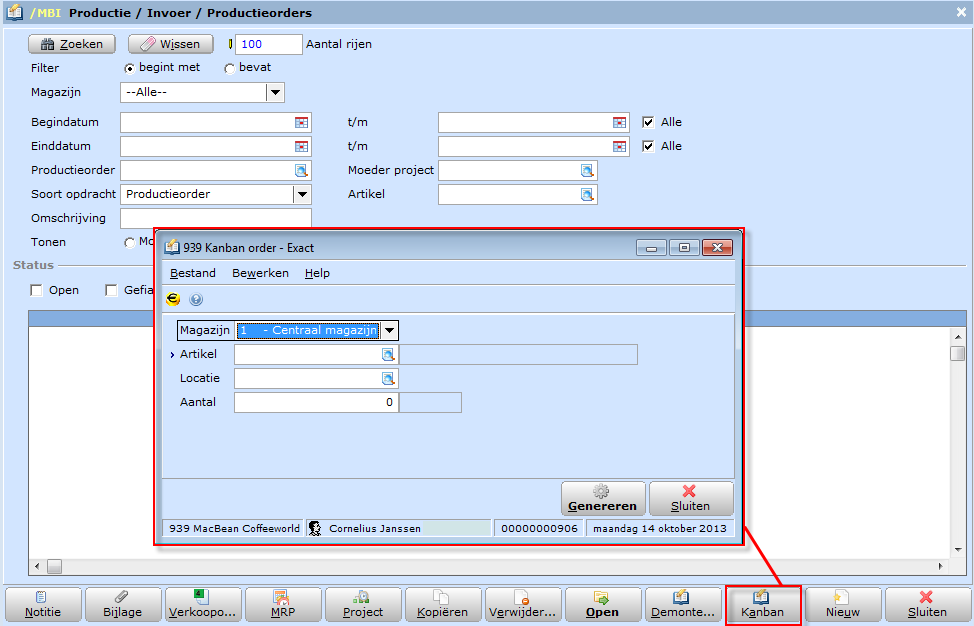Viewport: 974px width, 626px height.
Task: Click the book icon in main title bar
Action: coord(15,12)
